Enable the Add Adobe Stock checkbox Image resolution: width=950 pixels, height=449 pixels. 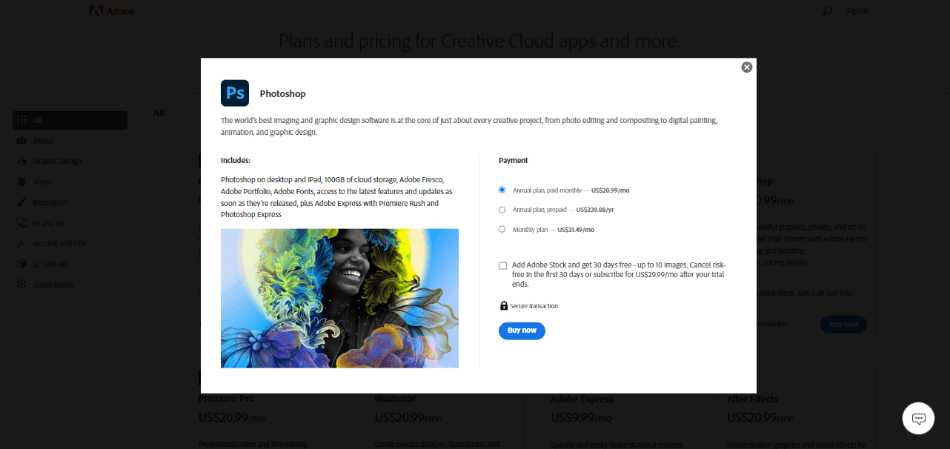tap(503, 265)
